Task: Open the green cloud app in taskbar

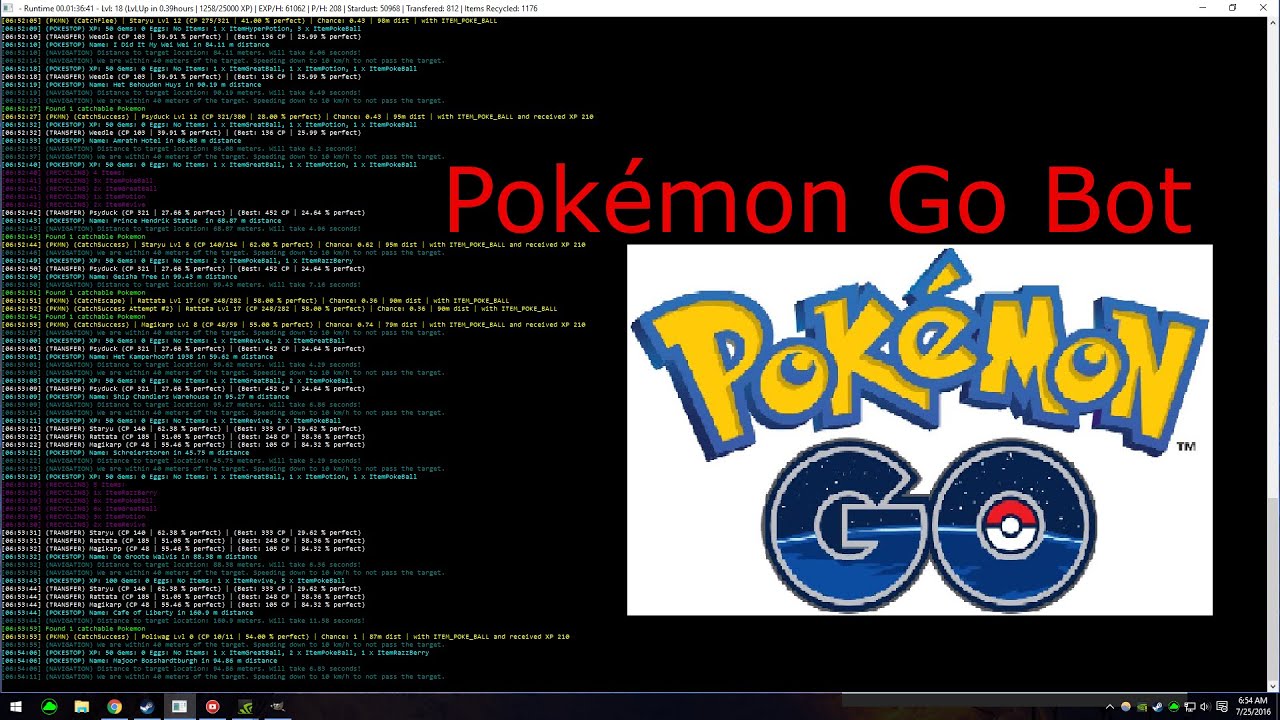Action: click(x=49, y=706)
